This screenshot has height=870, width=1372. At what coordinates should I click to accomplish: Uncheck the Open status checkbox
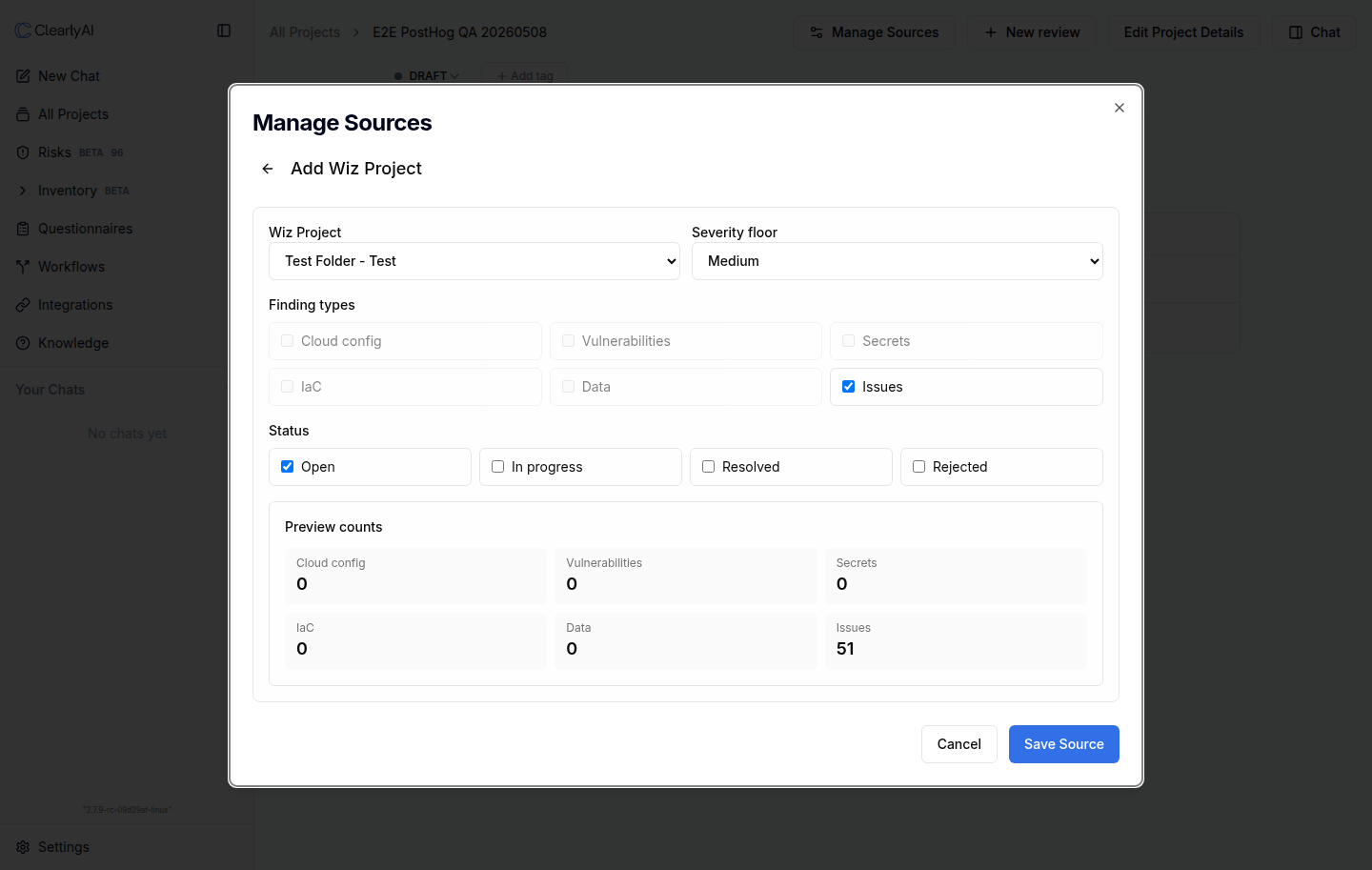pyautogui.click(x=287, y=466)
